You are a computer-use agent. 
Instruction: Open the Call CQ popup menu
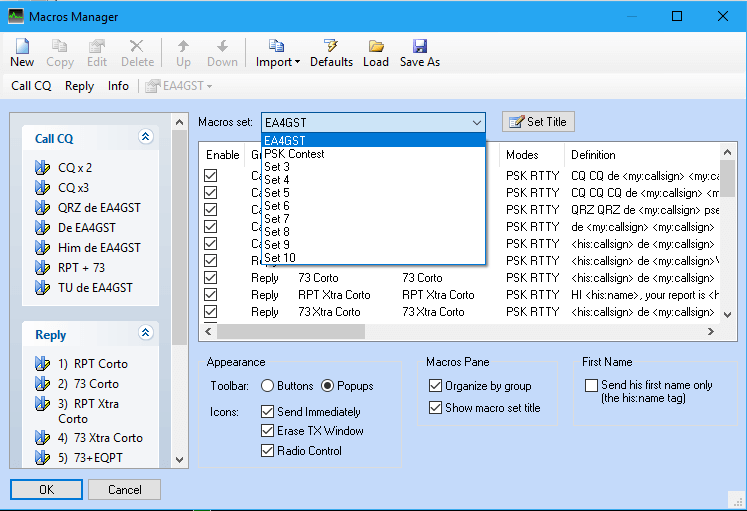pos(31,86)
